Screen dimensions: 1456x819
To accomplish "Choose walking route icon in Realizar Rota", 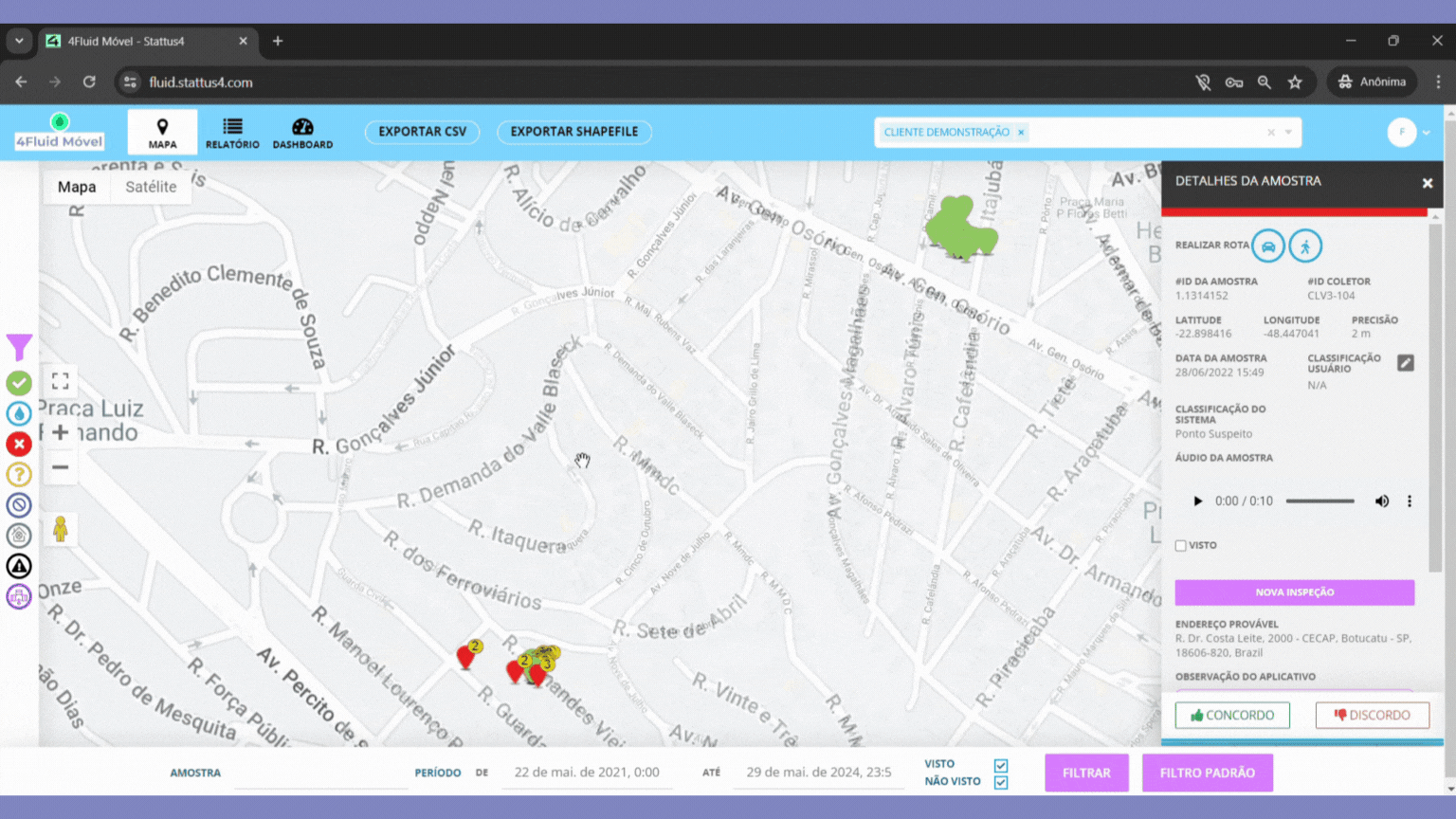I will point(1305,246).
